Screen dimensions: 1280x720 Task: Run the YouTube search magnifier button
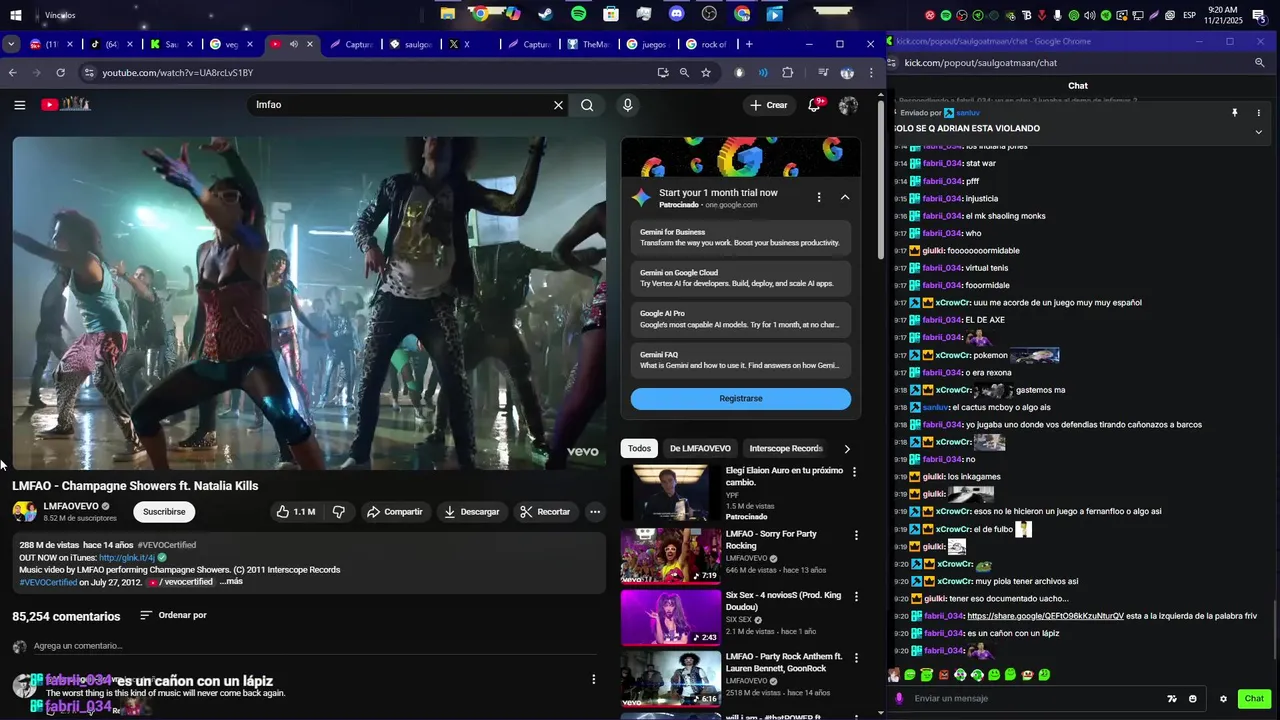[587, 105]
